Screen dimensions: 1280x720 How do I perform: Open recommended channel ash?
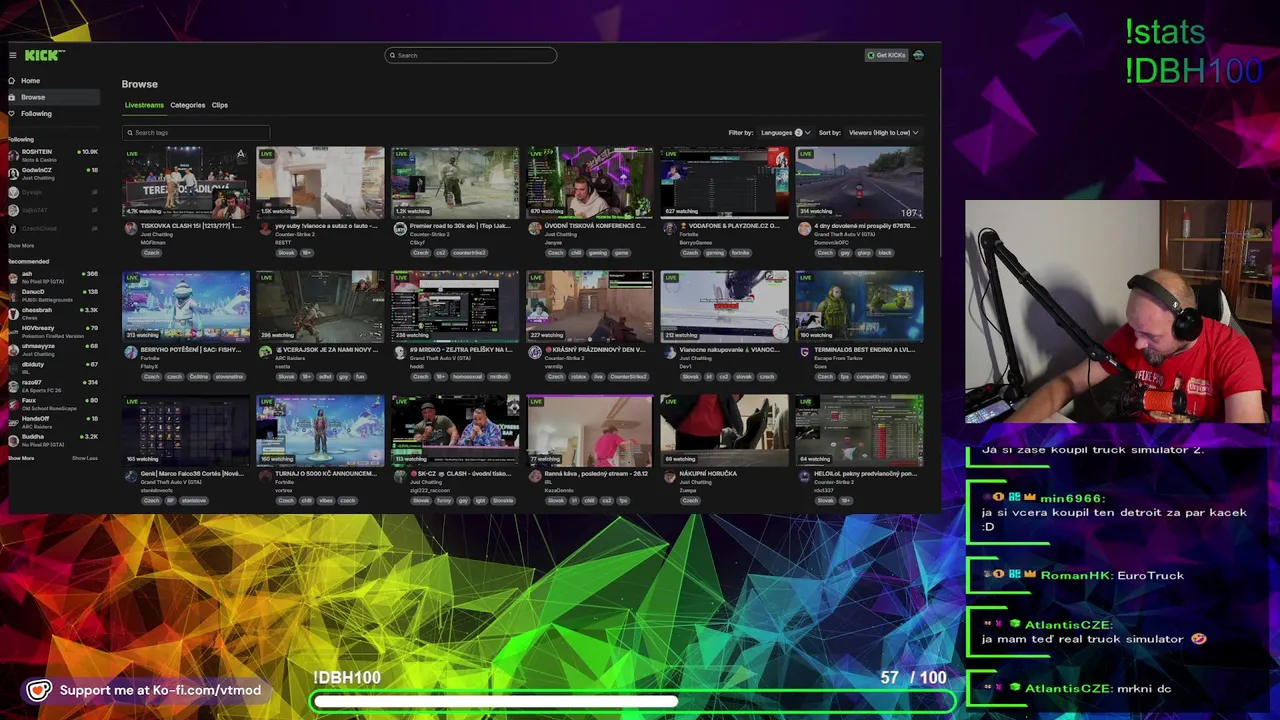coord(53,276)
